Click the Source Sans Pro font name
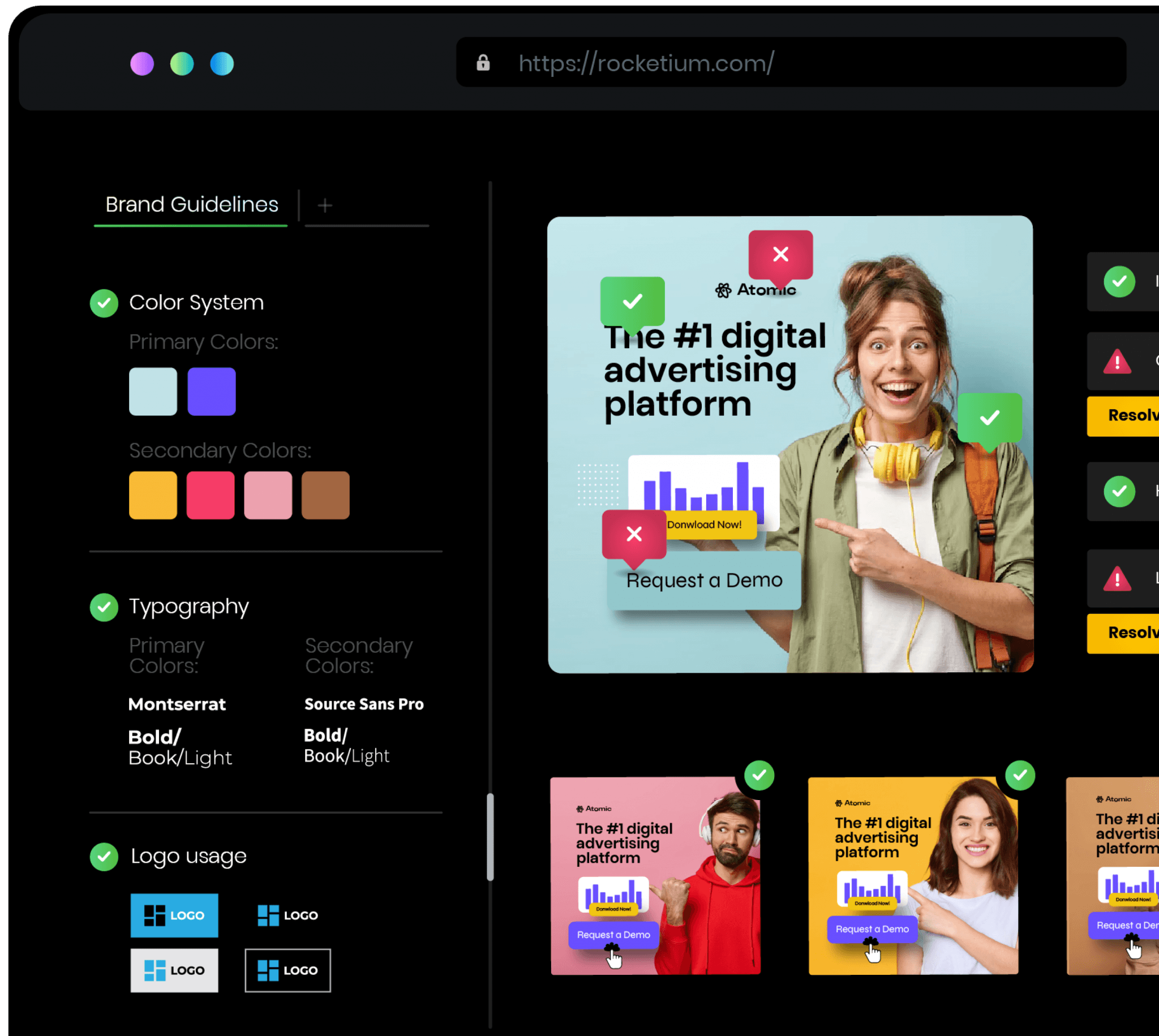1159x1036 pixels. coord(364,704)
